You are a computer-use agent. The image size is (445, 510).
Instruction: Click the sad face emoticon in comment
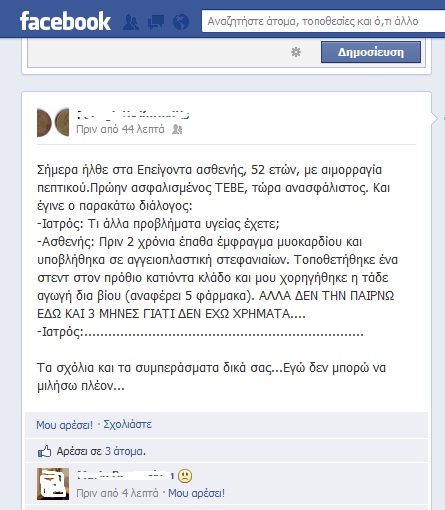[x=185, y=476]
